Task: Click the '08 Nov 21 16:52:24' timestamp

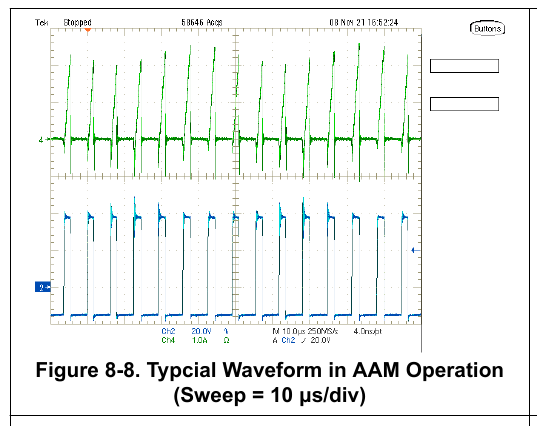Action: pyautogui.click(x=364, y=23)
